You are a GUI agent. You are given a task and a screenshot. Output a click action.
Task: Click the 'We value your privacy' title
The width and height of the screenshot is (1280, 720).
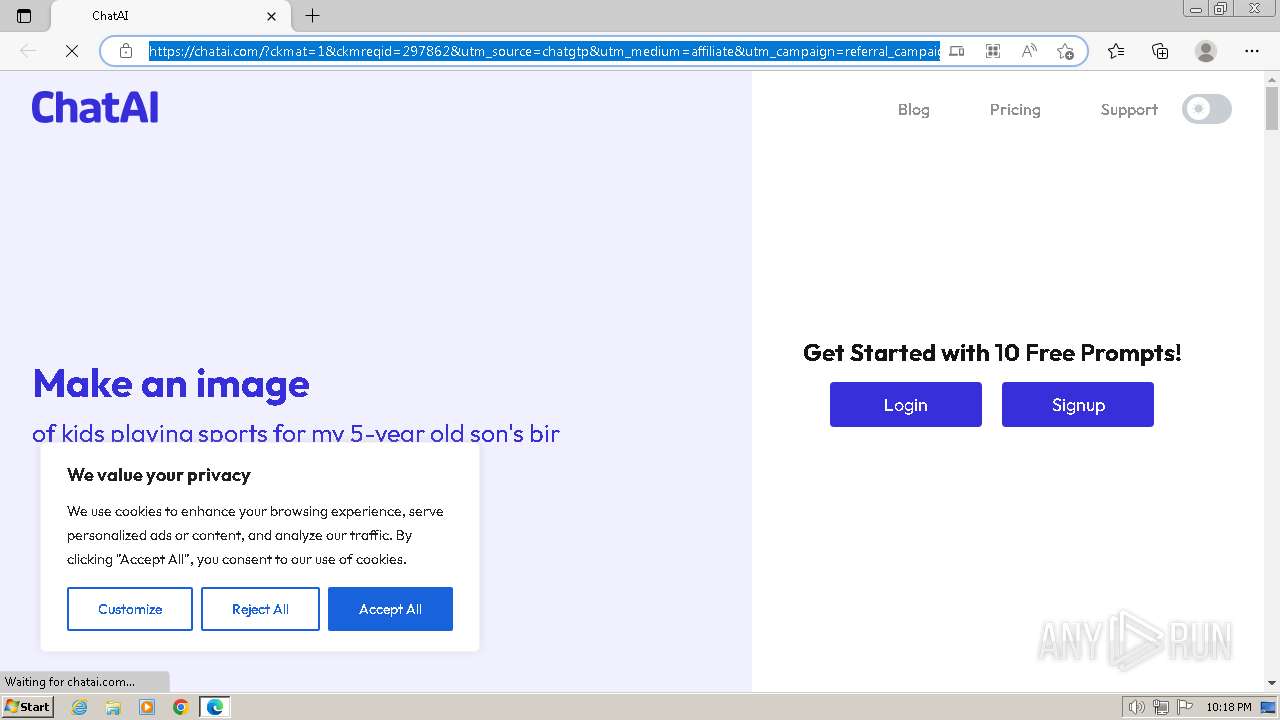159,475
